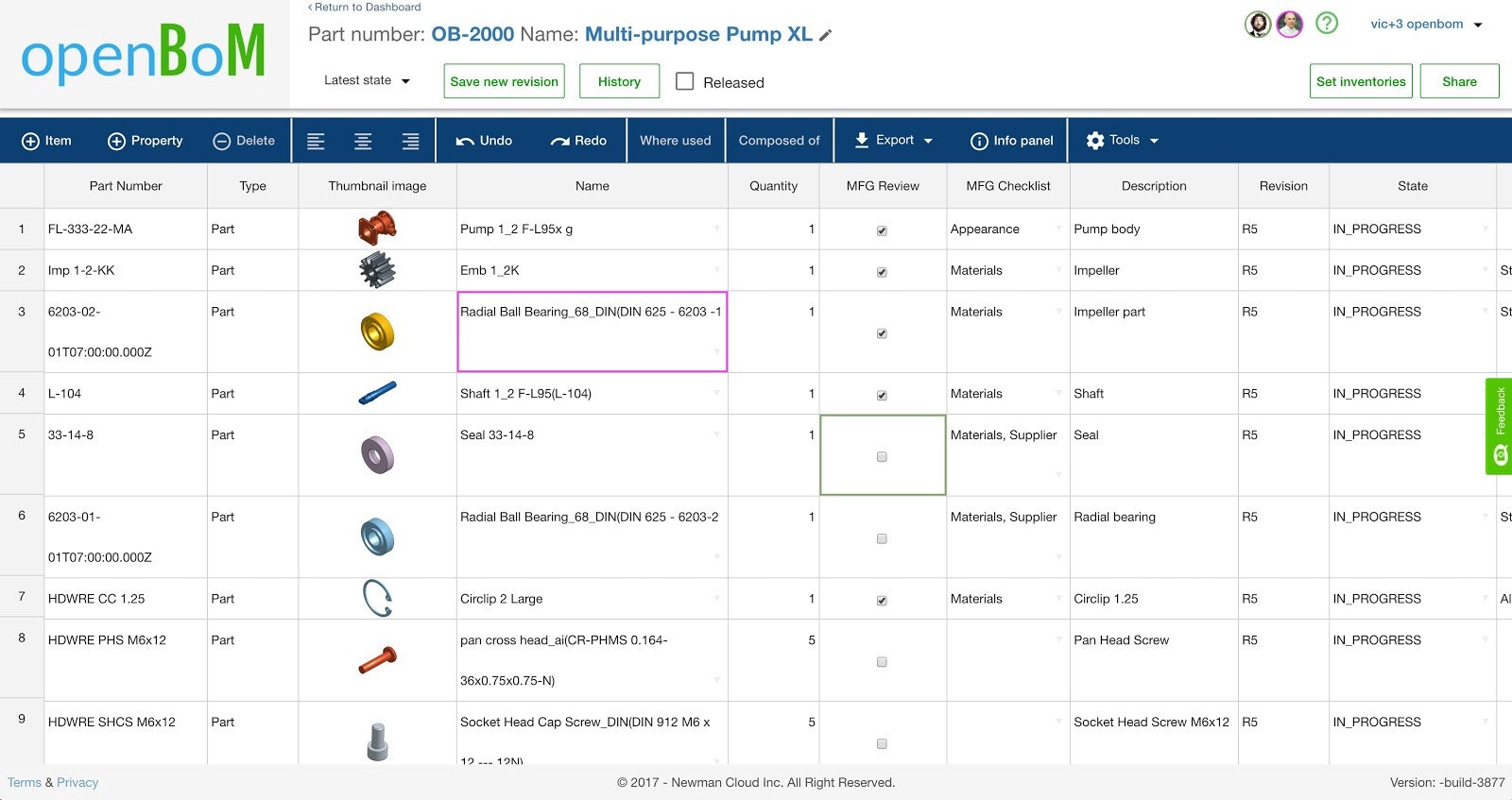Open the Composed of view
The image size is (1512, 800).
point(779,141)
